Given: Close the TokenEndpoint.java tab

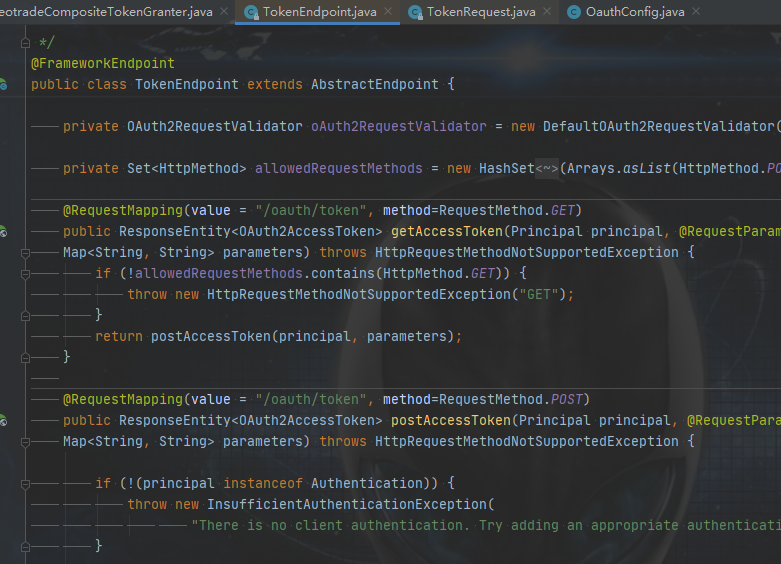Looking at the screenshot, I should (389, 11).
